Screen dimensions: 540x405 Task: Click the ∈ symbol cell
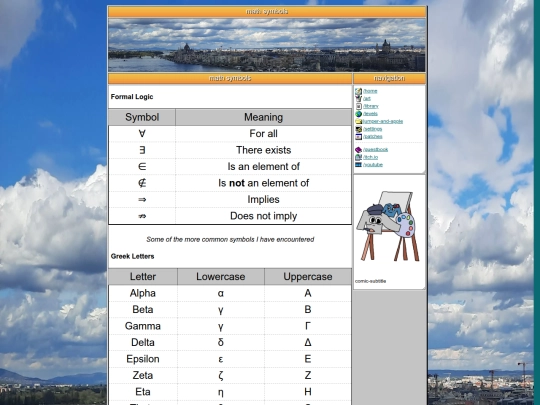pos(142,167)
